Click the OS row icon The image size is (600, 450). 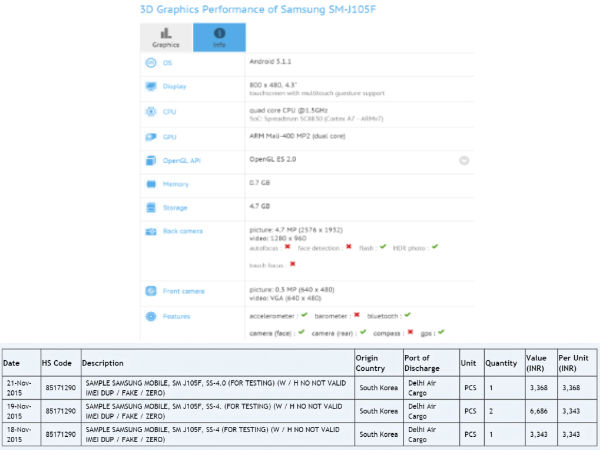click(151, 63)
